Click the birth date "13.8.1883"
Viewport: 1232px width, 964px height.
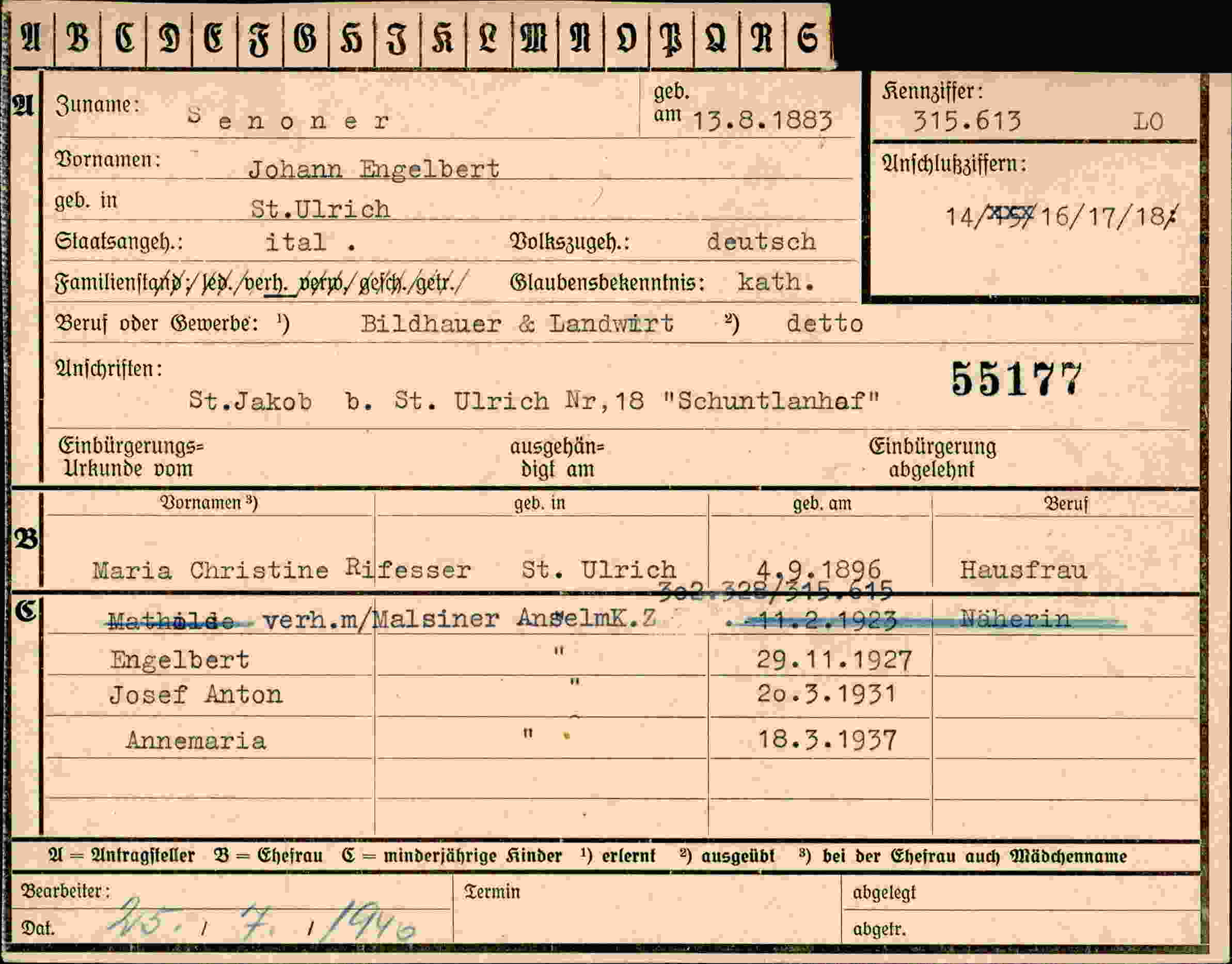coord(762,120)
